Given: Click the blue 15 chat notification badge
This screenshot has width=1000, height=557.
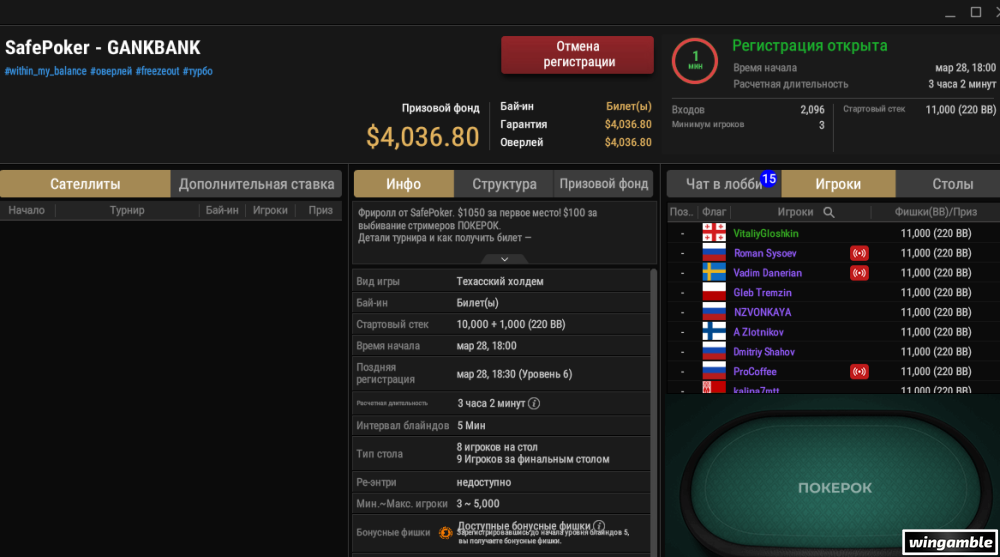Looking at the screenshot, I should pos(768,179).
